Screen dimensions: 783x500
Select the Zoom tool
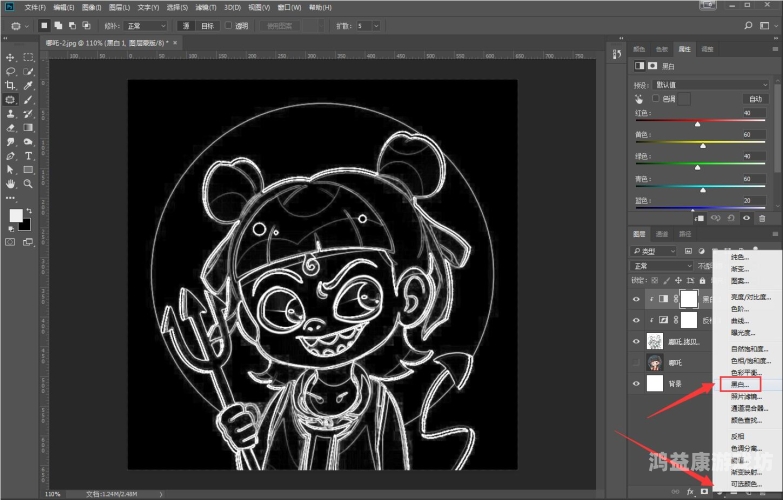point(28,184)
